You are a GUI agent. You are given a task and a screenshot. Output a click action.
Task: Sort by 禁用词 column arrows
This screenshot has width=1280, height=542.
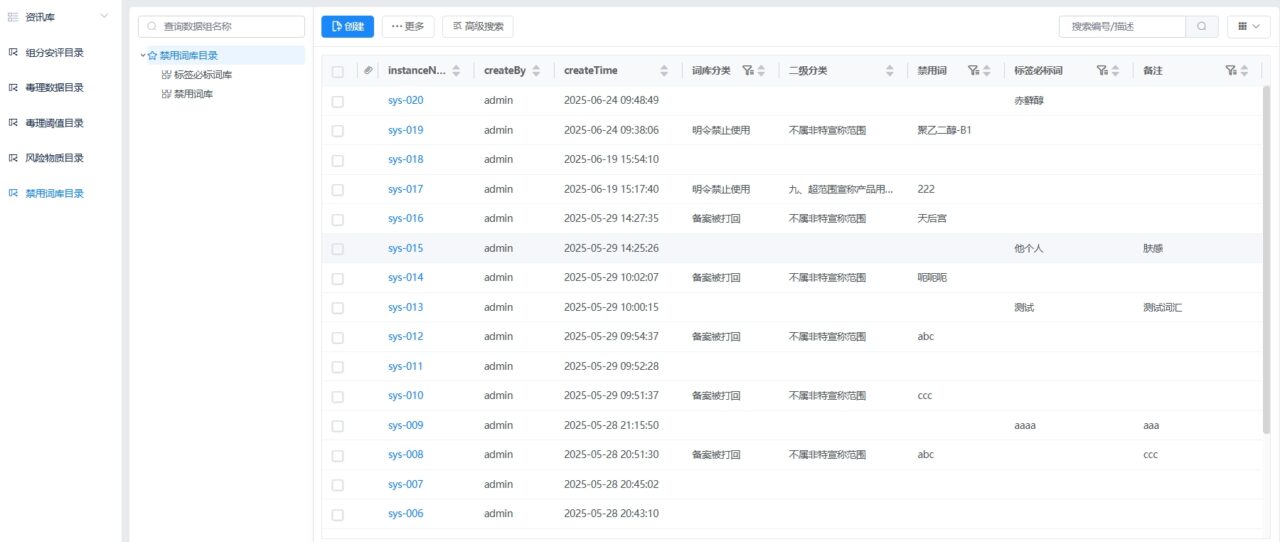[987, 71]
